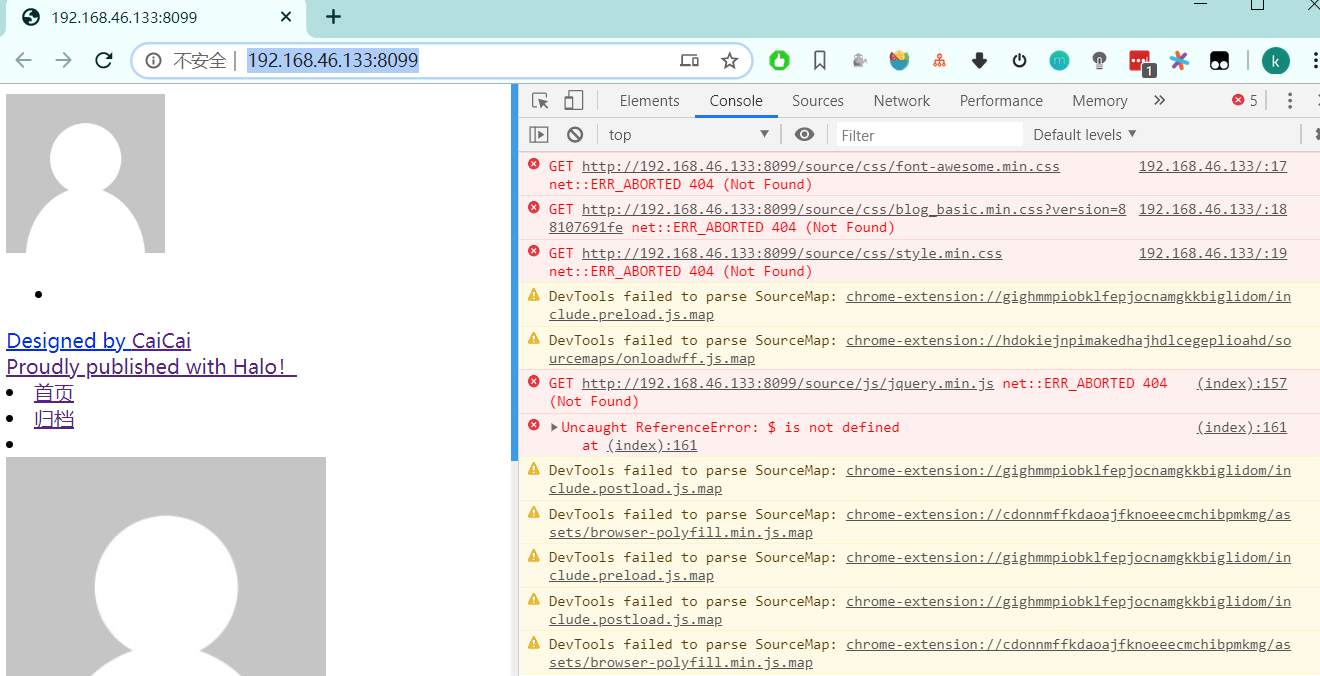This screenshot has height=676, width=1320.
Task: Clear the console messages
Action: tap(575, 134)
